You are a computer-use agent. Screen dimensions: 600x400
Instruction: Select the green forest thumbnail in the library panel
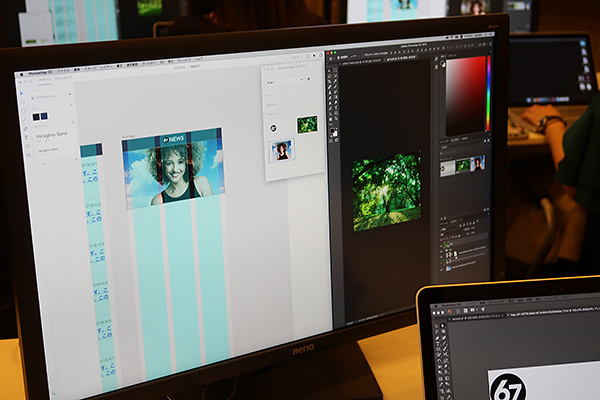click(307, 124)
